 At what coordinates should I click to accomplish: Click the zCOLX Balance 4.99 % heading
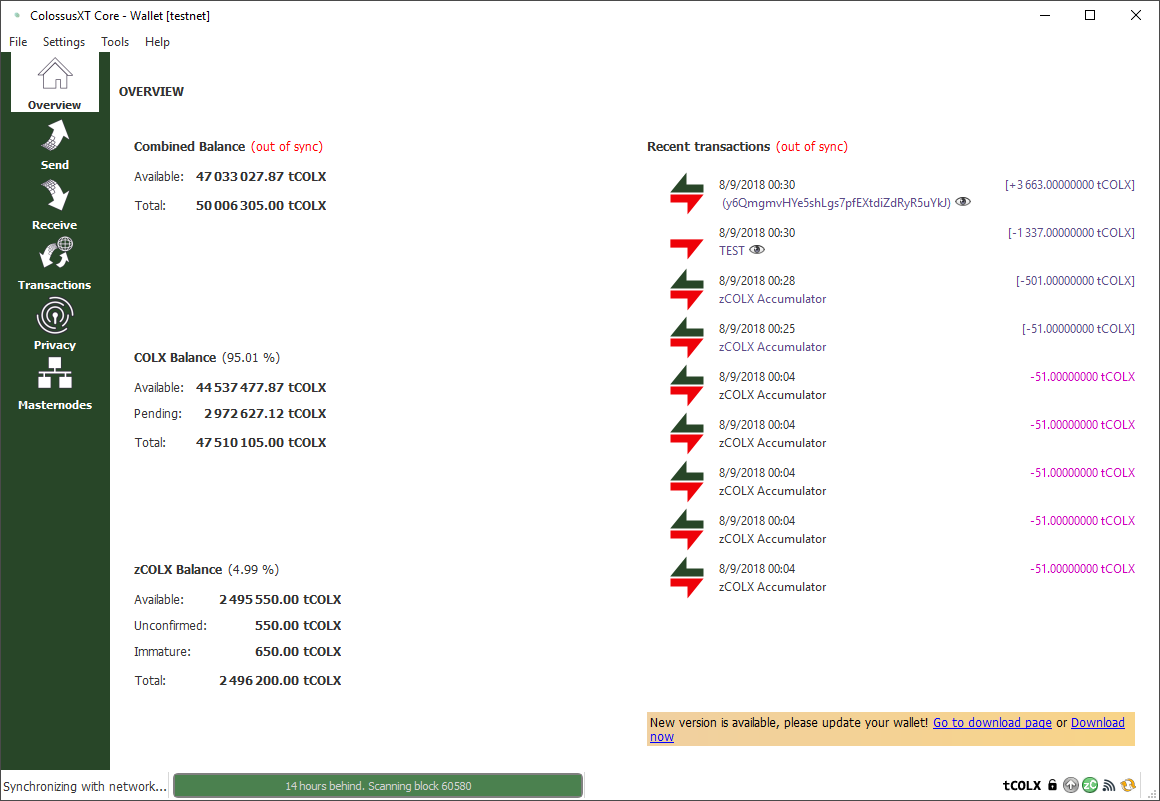(206, 570)
